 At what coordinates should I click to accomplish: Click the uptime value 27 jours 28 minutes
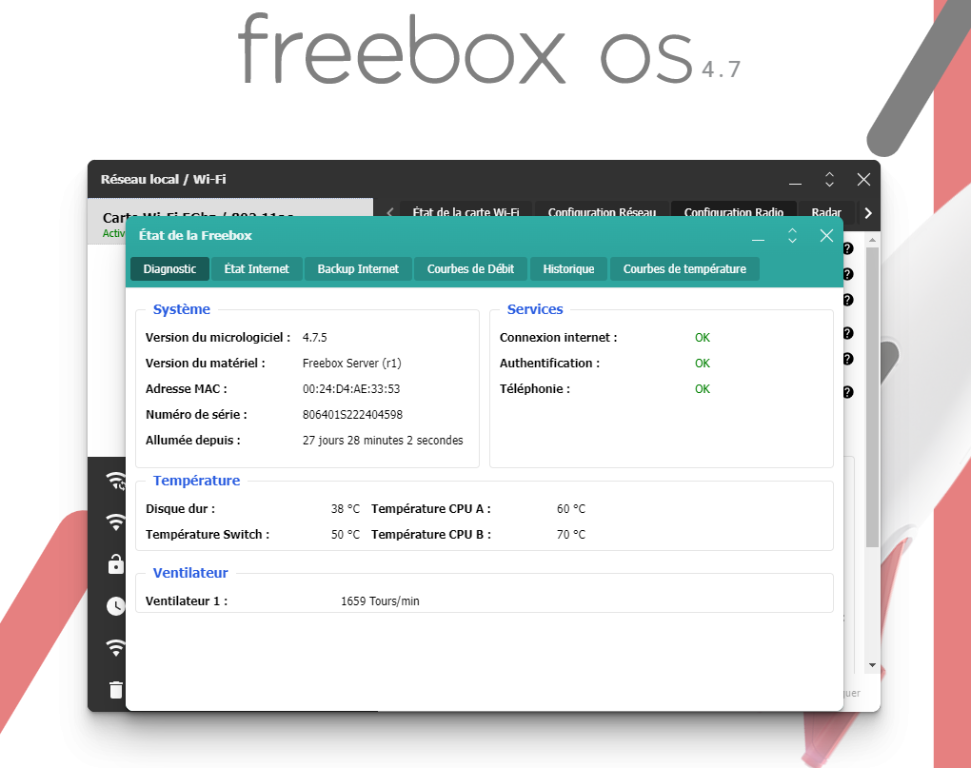(383, 440)
